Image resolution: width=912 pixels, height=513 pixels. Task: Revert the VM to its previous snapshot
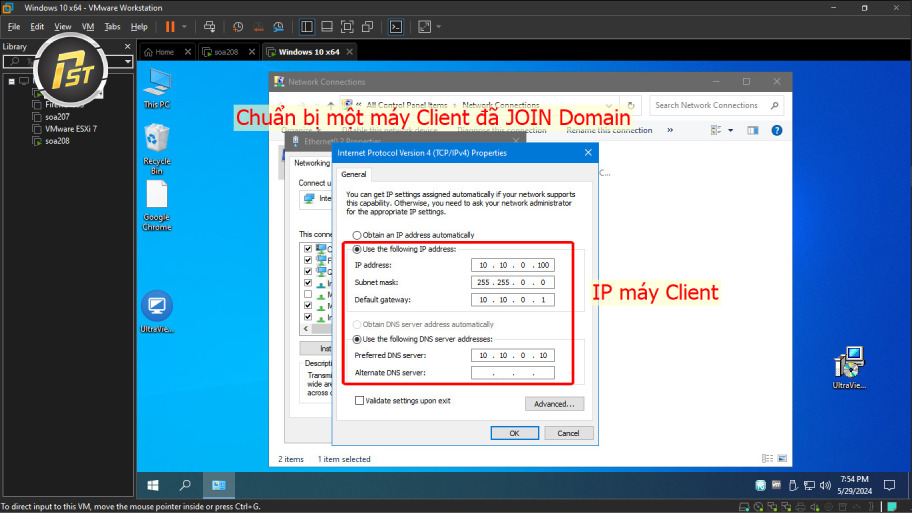258,27
